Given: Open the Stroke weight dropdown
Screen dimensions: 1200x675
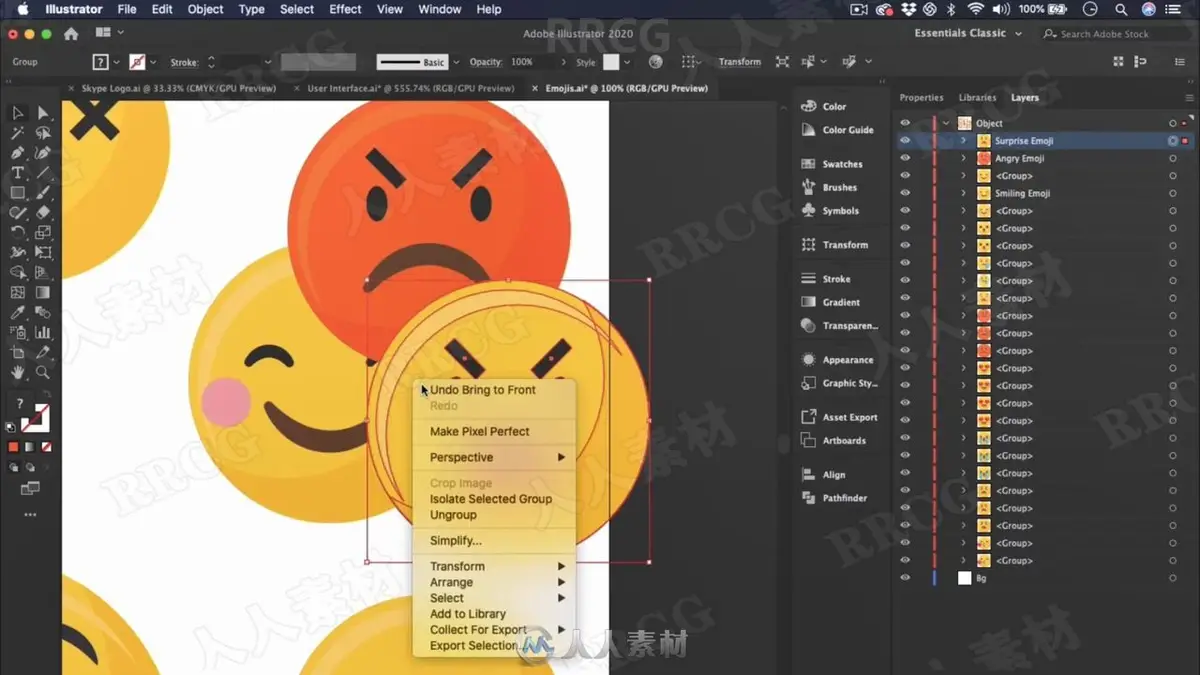Looking at the screenshot, I should [x=267, y=62].
